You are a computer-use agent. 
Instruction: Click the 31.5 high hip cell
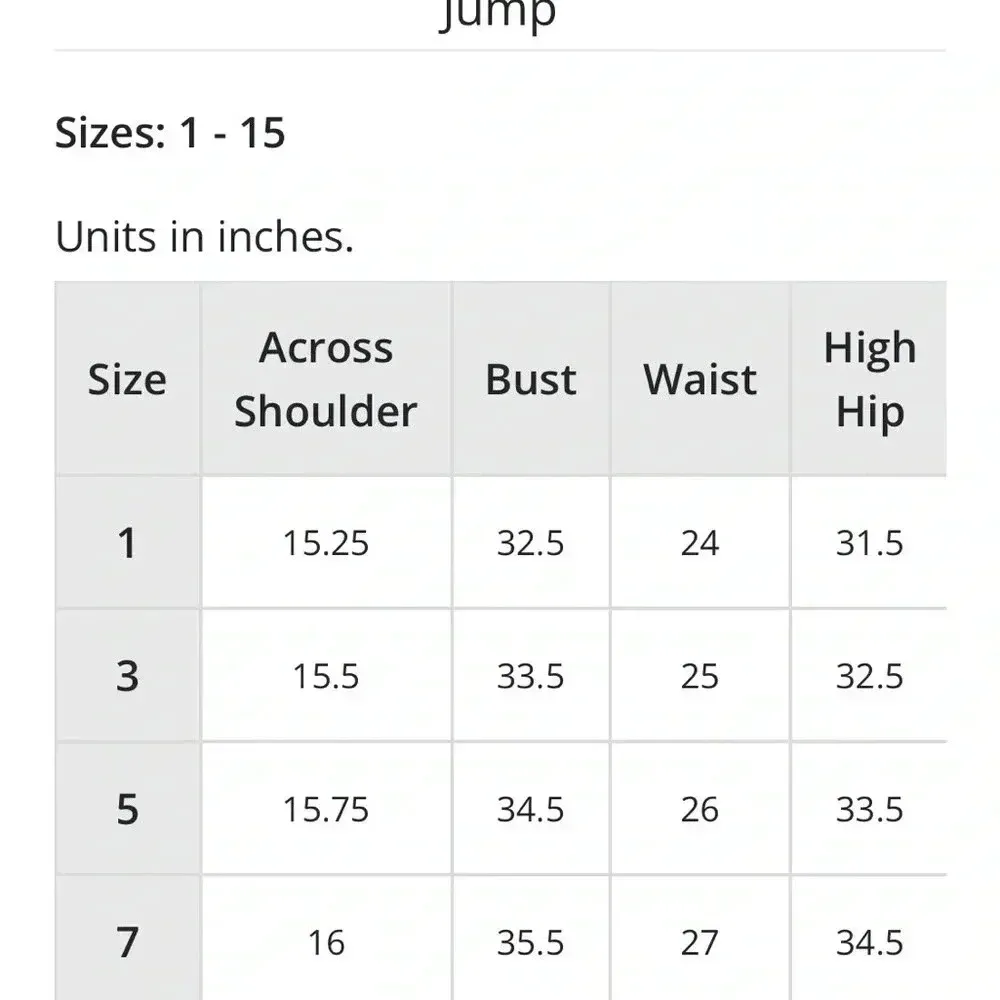click(869, 543)
